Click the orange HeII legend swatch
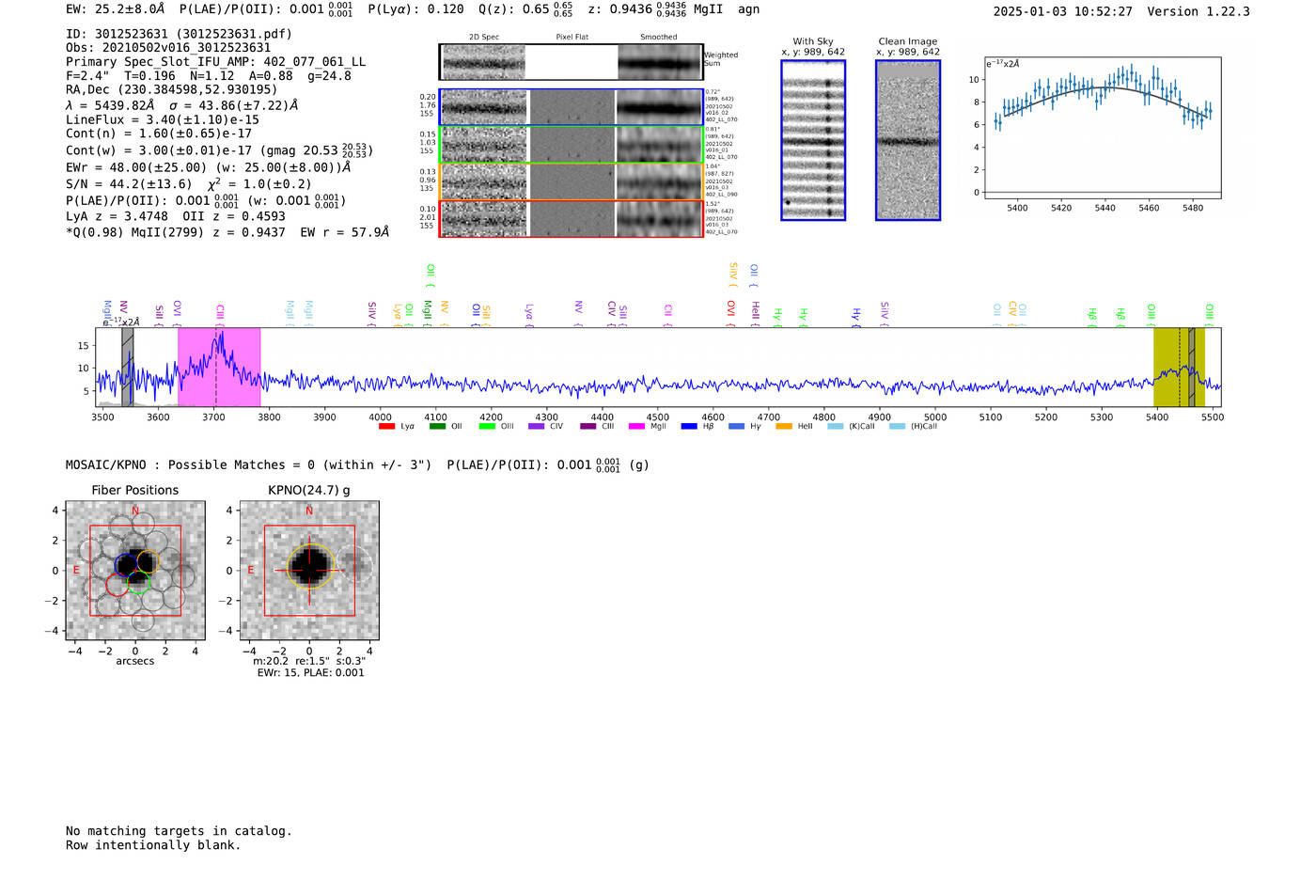 (x=784, y=427)
